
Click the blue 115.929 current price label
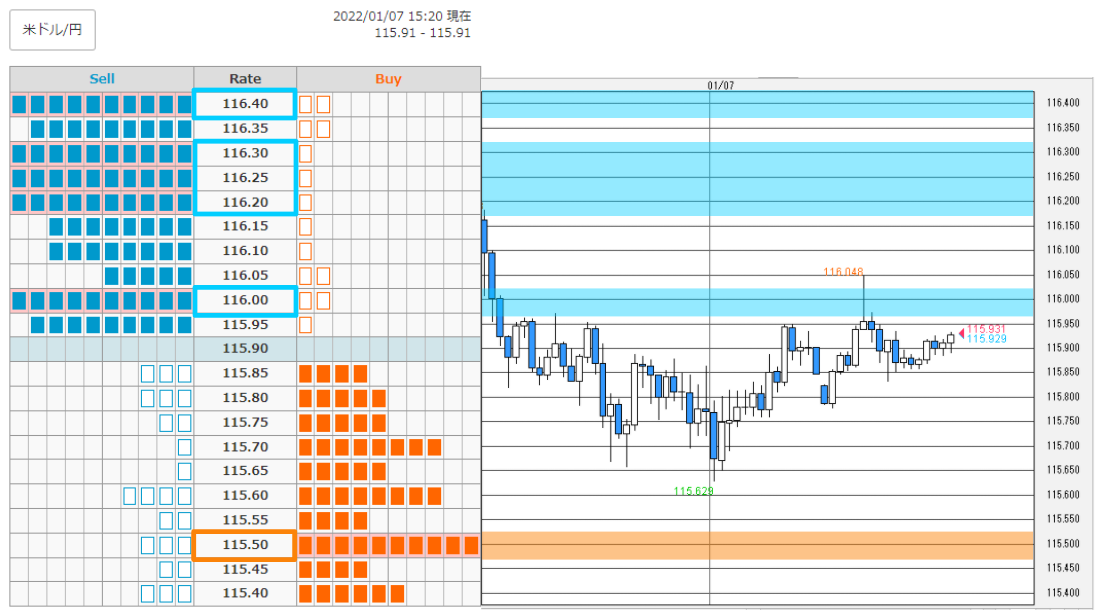click(x=987, y=339)
